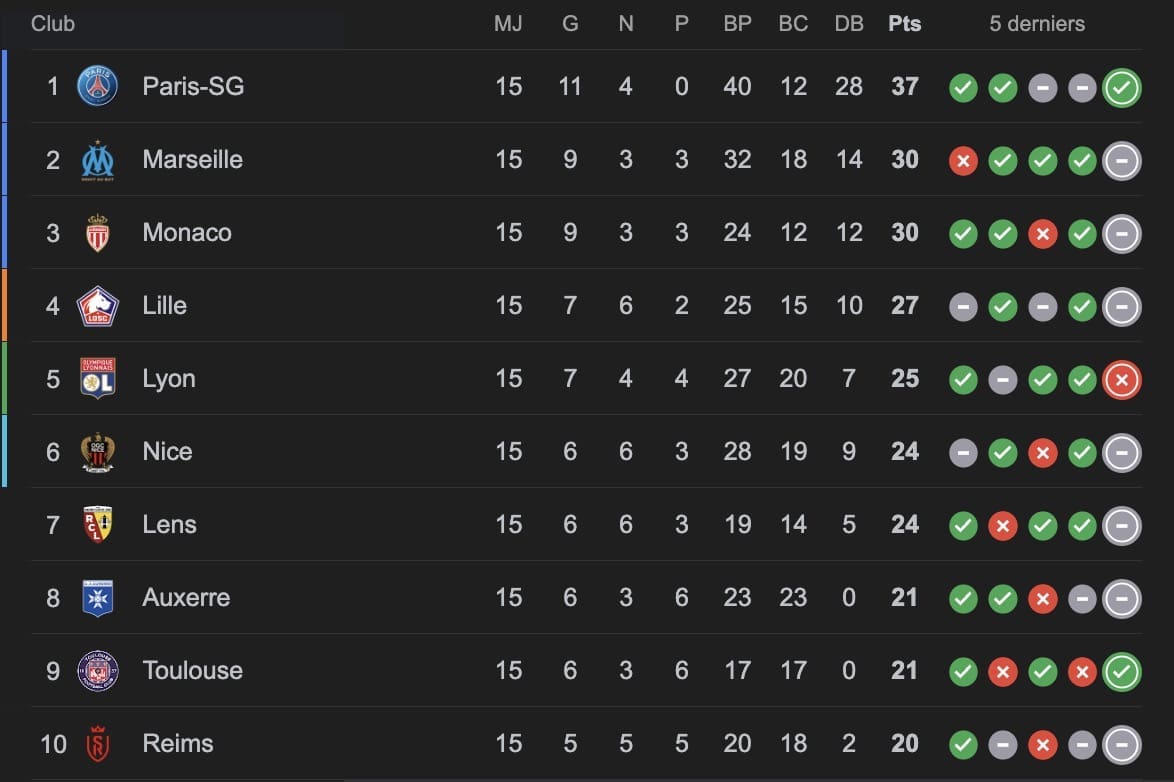The height and width of the screenshot is (782, 1174).
Task: Open Lyon's latest loss result icon
Action: 1122,380
